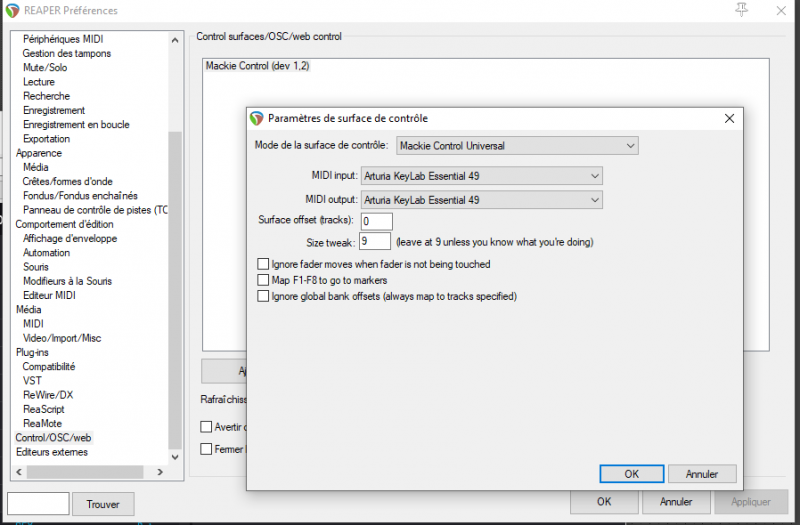Open the ReaScript preferences page
The image size is (800, 525).
pos(44,409)
